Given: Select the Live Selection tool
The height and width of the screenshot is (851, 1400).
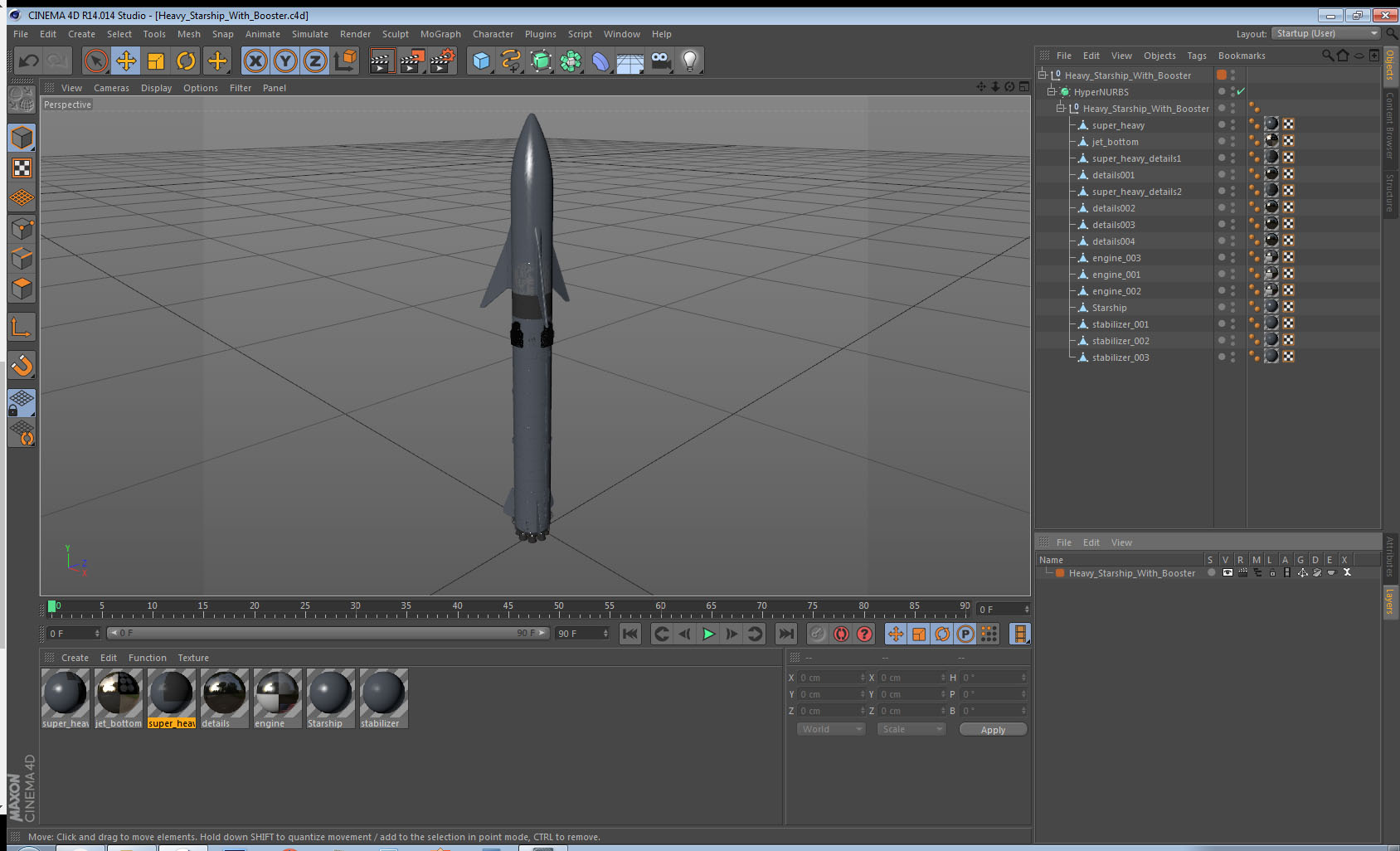Looking at the screenshot, I should (96, 61).
